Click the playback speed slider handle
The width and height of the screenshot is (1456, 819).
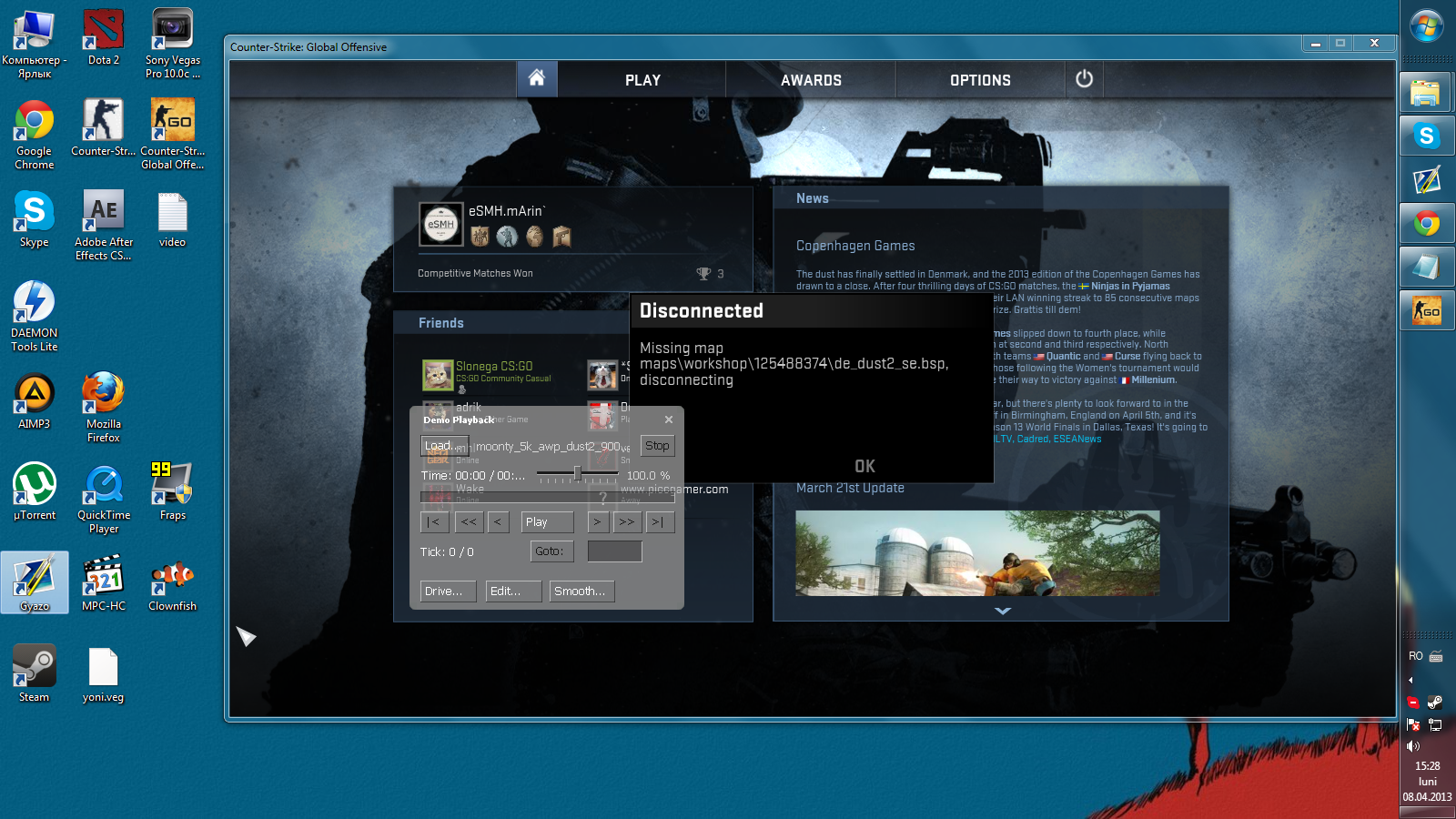pos(577,473)
